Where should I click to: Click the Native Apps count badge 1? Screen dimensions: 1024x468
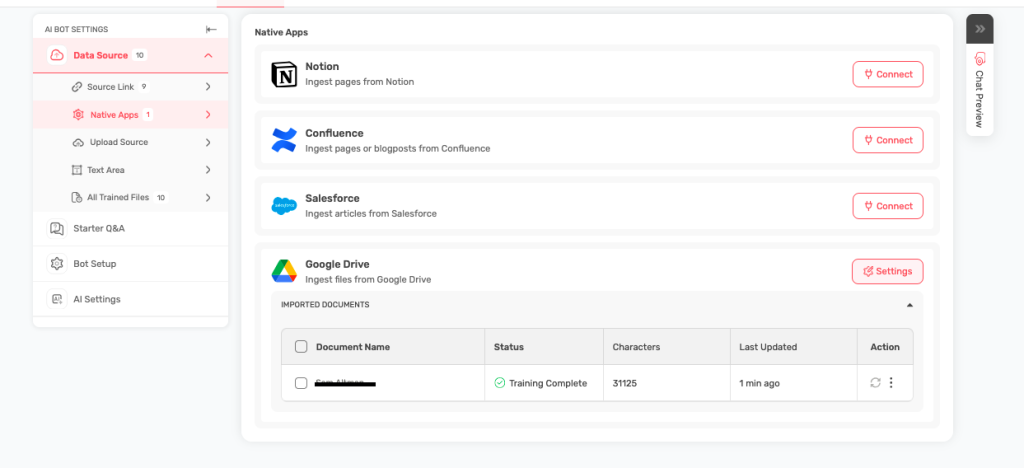tap(148, 115)
